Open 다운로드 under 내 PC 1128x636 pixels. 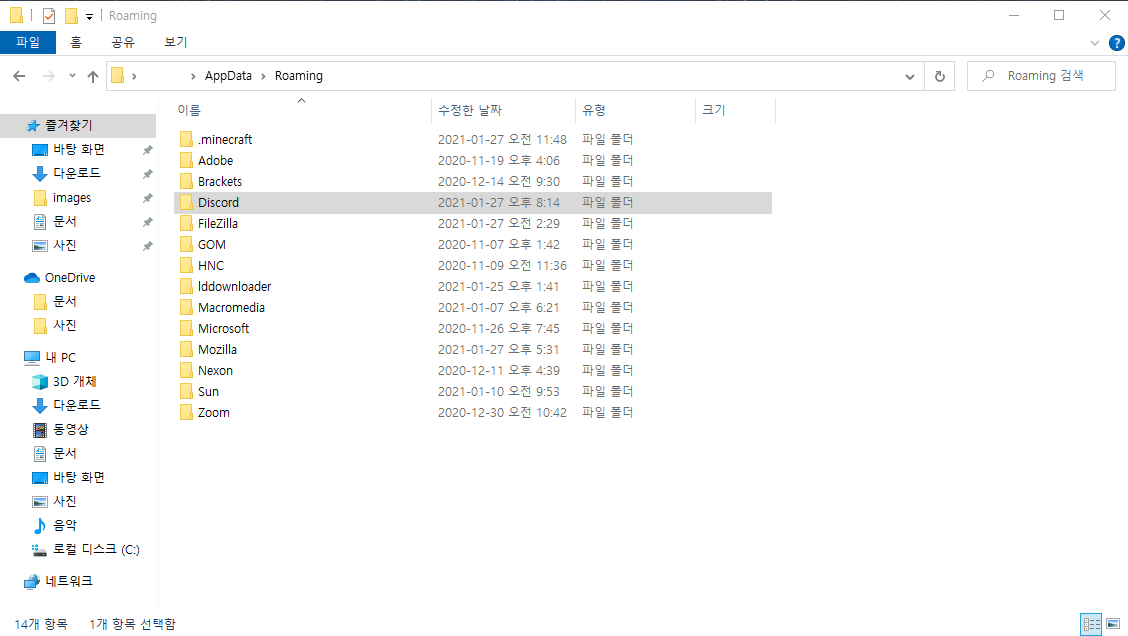78,405
